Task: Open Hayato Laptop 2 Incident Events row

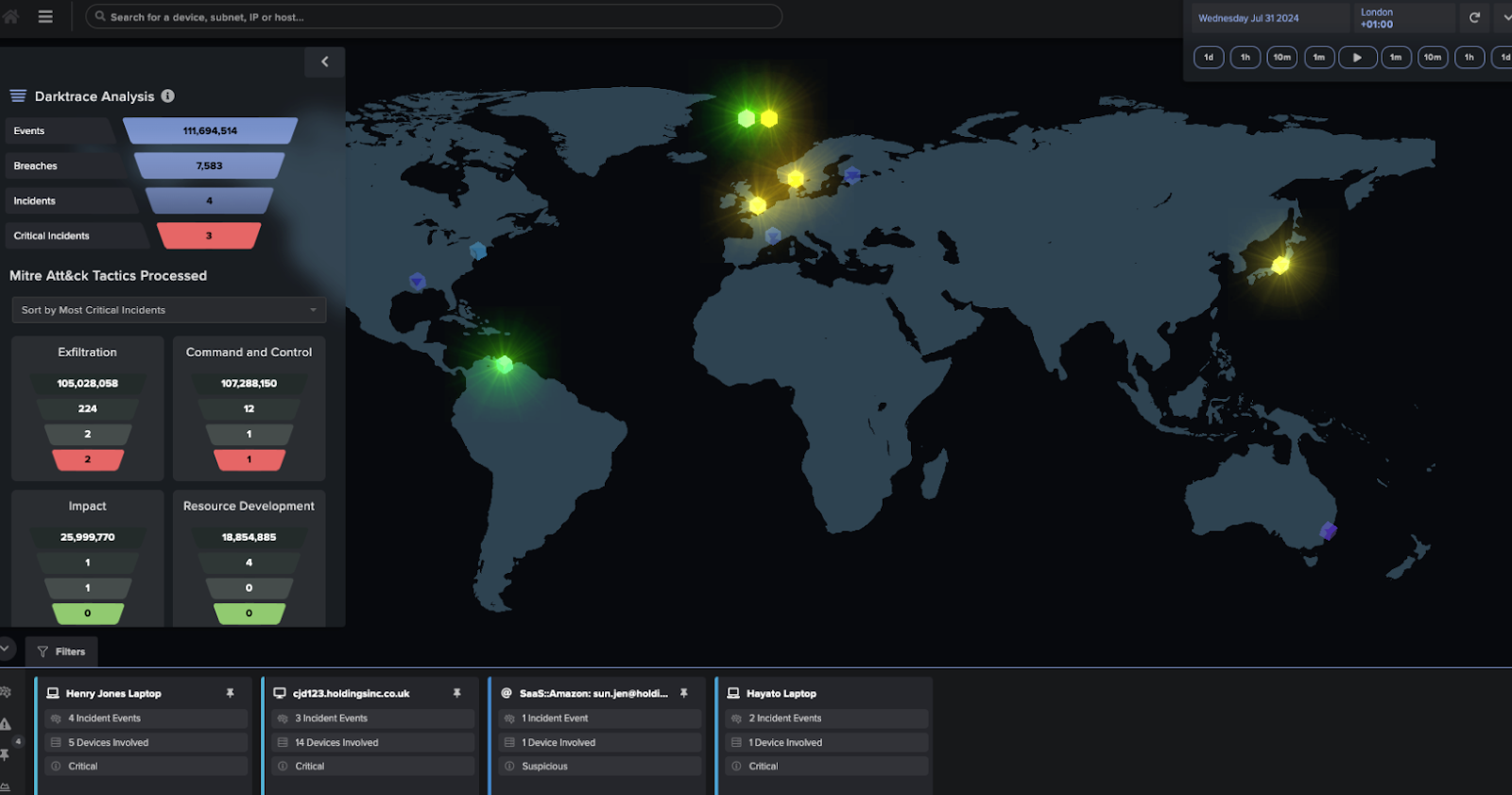Action: pyautogui.click(x=826, y=718)
